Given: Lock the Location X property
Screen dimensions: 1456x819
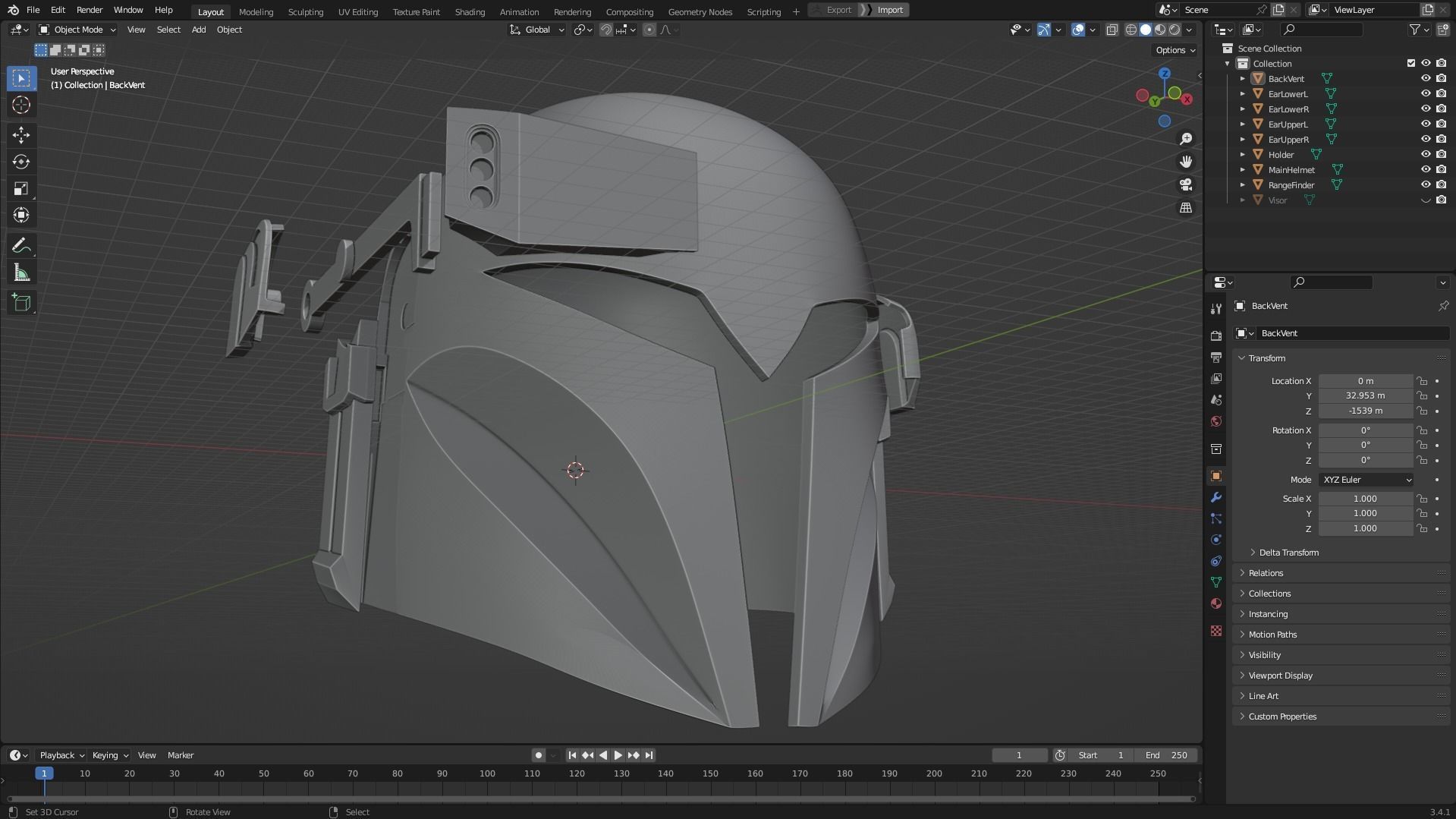Looking at the screenshot, I should coord(1422,381).
